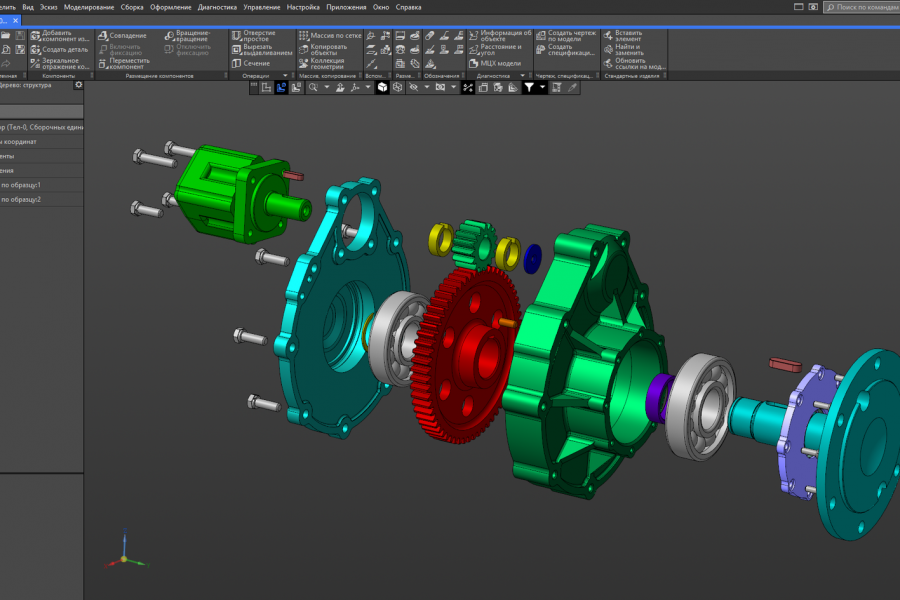Toggle hide-objects eye icon in view toolbar

click(413, 87)
